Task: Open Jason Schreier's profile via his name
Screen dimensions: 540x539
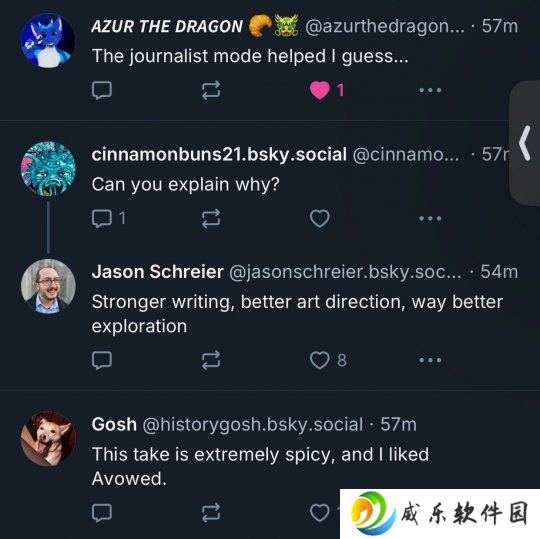Action: click(x=157, y=272)
